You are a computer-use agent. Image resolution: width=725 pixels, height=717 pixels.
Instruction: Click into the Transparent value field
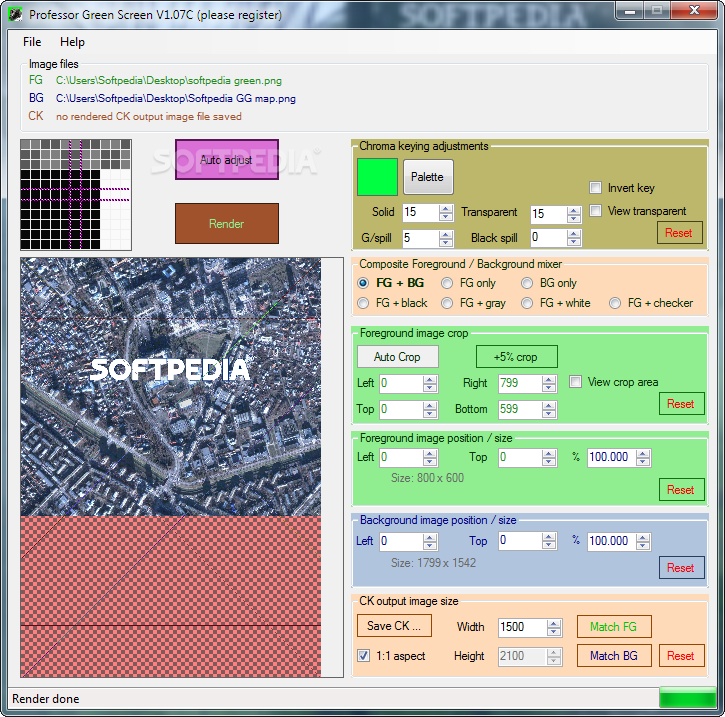pyautogui.click(x=549, y=214)
